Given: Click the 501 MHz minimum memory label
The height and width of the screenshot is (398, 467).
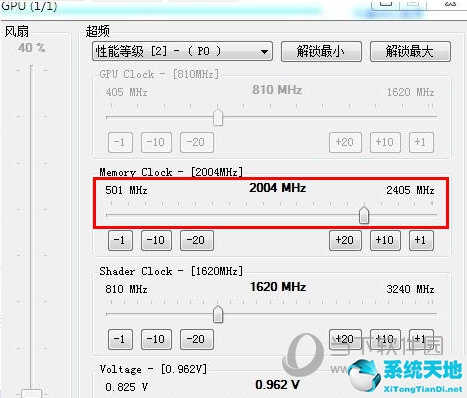Looking at the screenshot, I should [126, 190].
